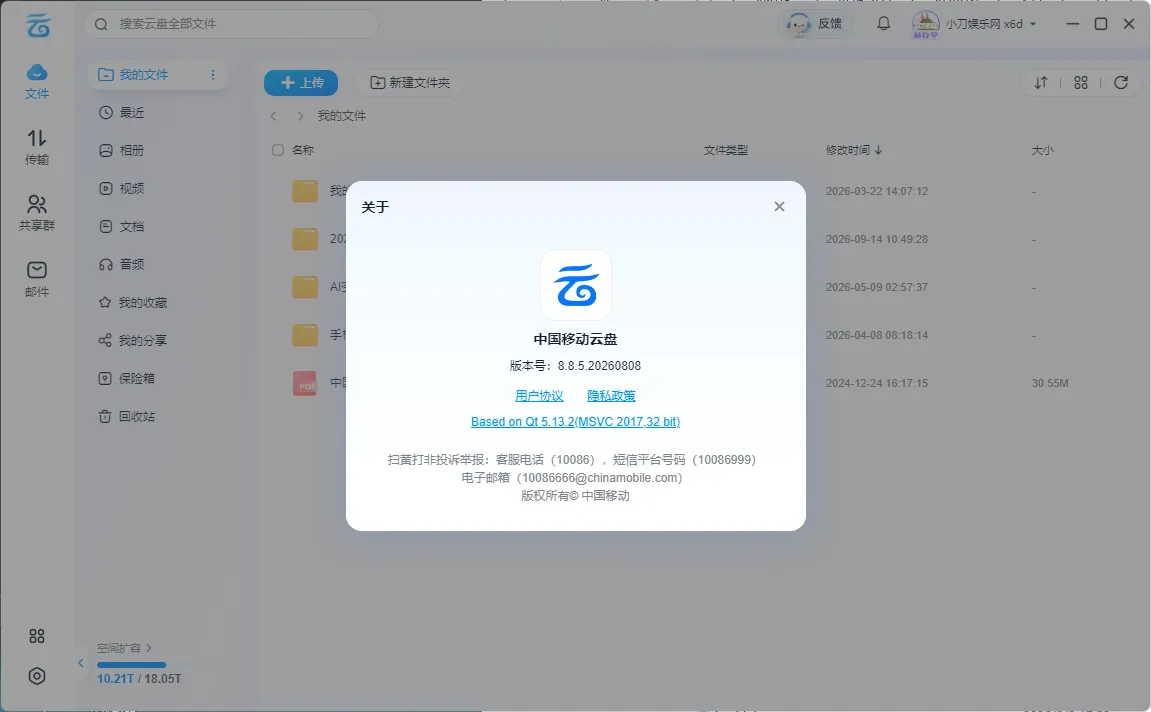Click the cloud logo in the window corner

38,24
